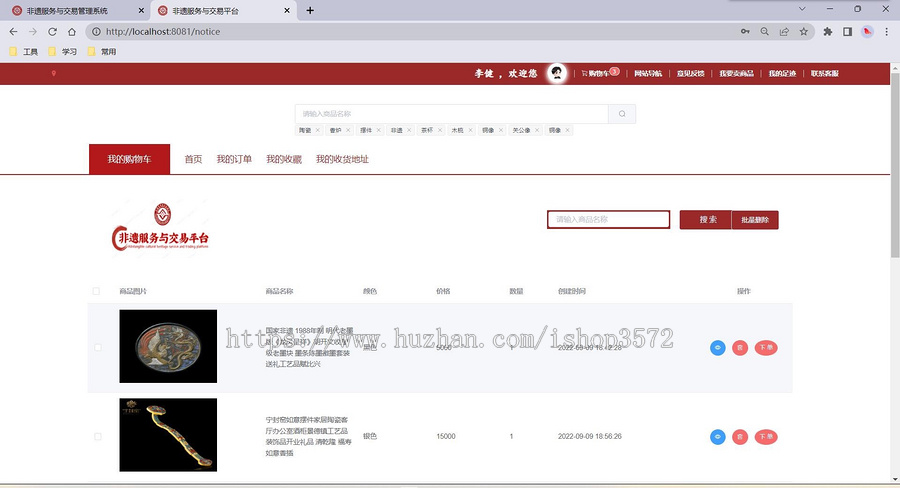Check the 国家非遗 ink item row checkbox

tap(98, 347)
